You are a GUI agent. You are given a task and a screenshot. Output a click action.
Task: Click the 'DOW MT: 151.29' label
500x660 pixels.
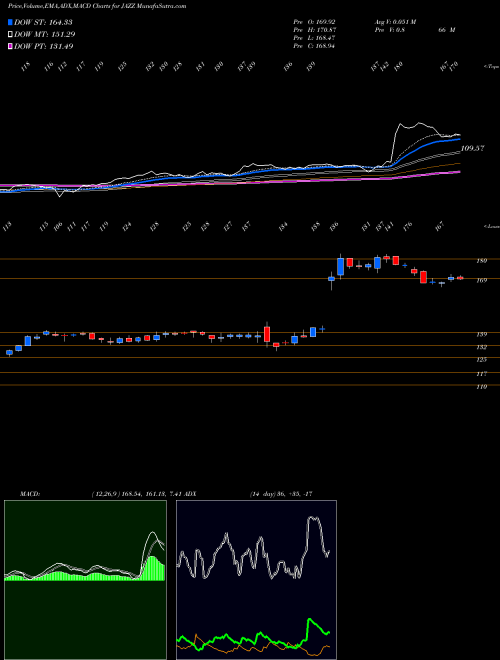pos(45,34)
